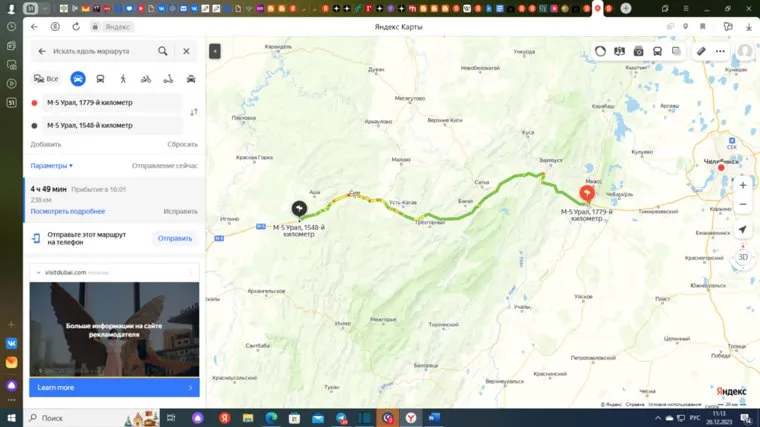This screenshot has height=427, width=760.
Task: Choose the walking route mode
Action: coord(123,78)
